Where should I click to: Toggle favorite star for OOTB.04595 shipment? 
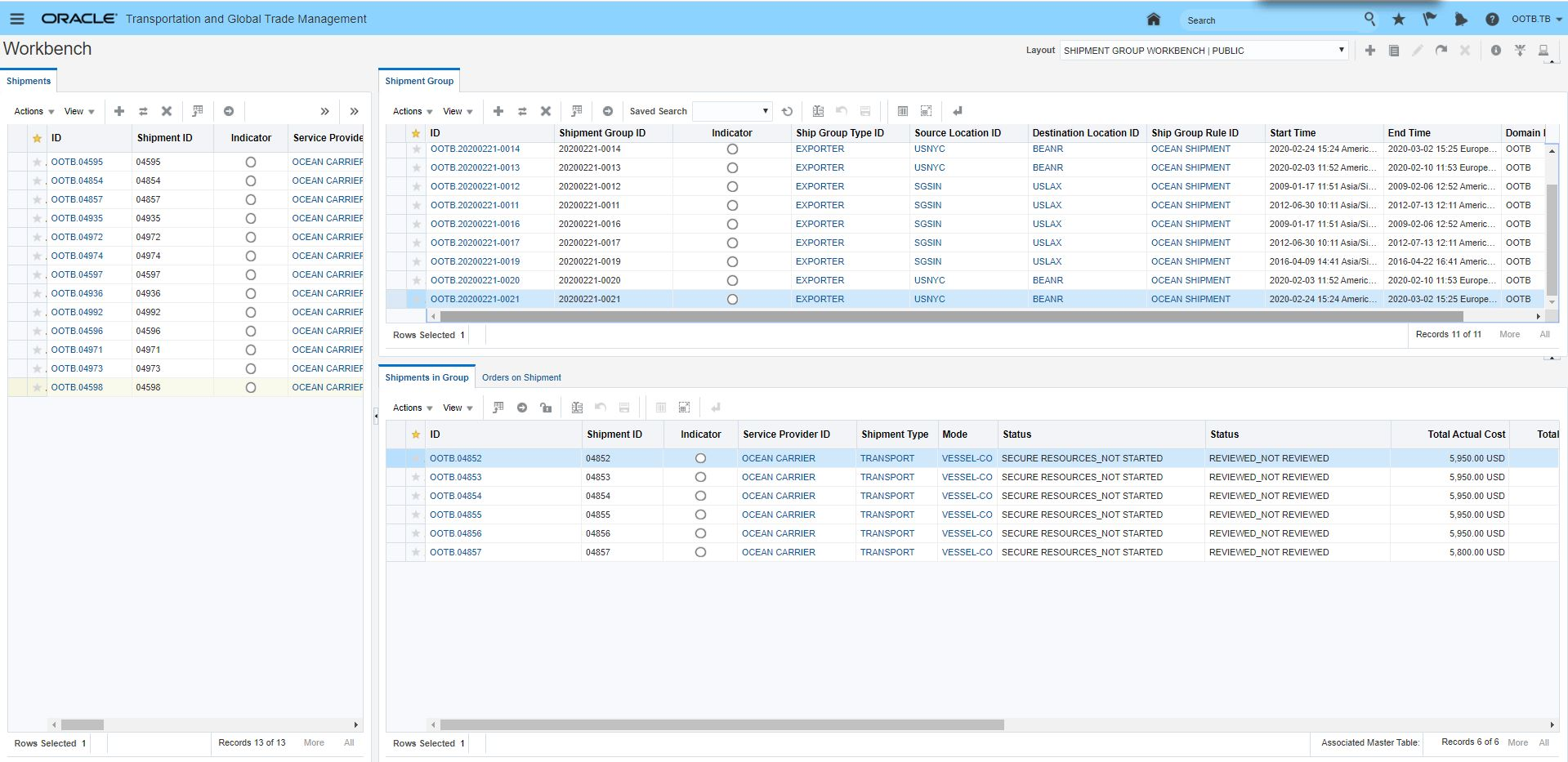pyautogui.click(x=37, y=163)
